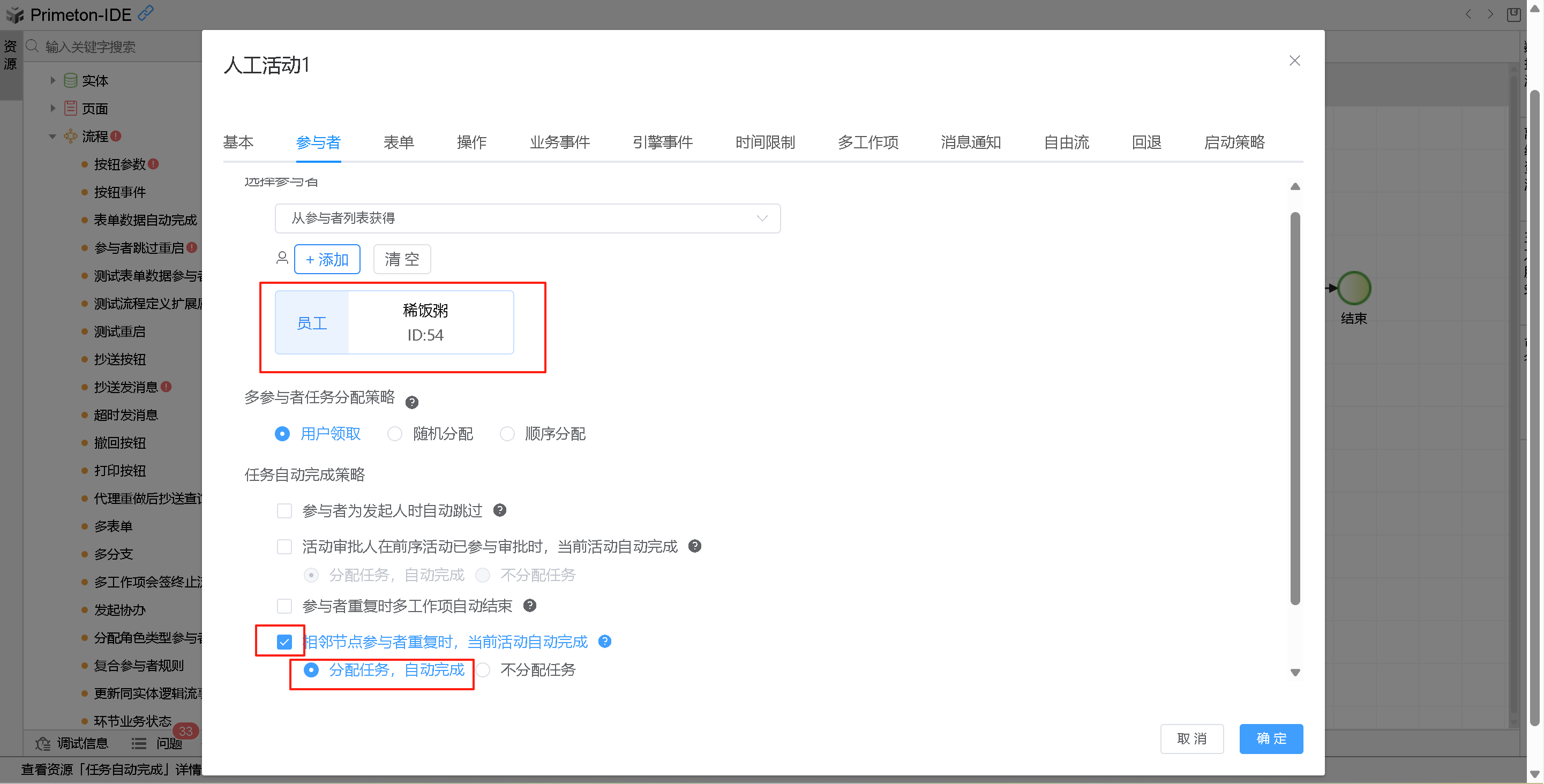Open 从参与者列表获得 dropdown
1544x784 pixels.
click(x=527, y=218)
